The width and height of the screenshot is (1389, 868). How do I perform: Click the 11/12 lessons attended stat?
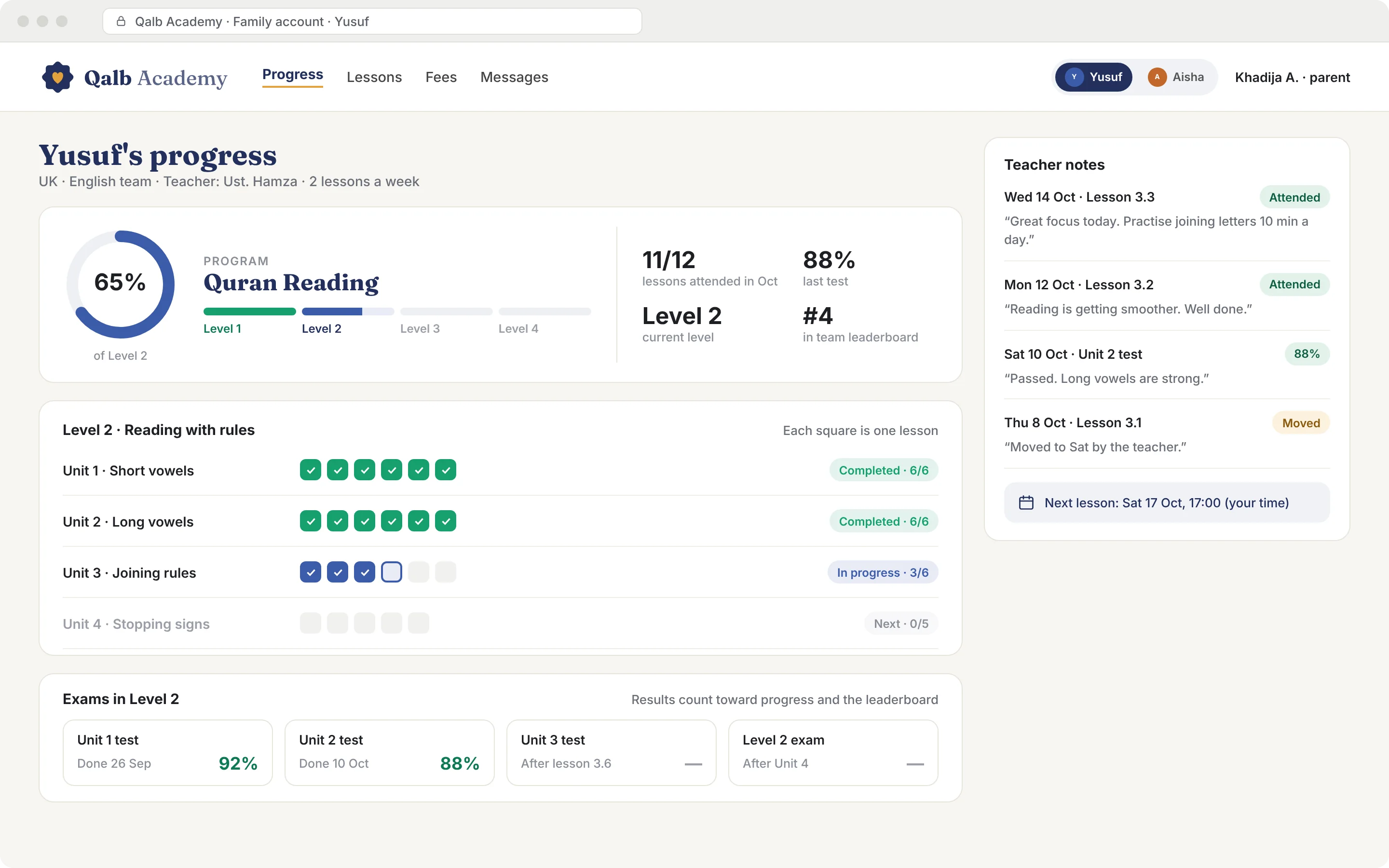coord(709,268)
